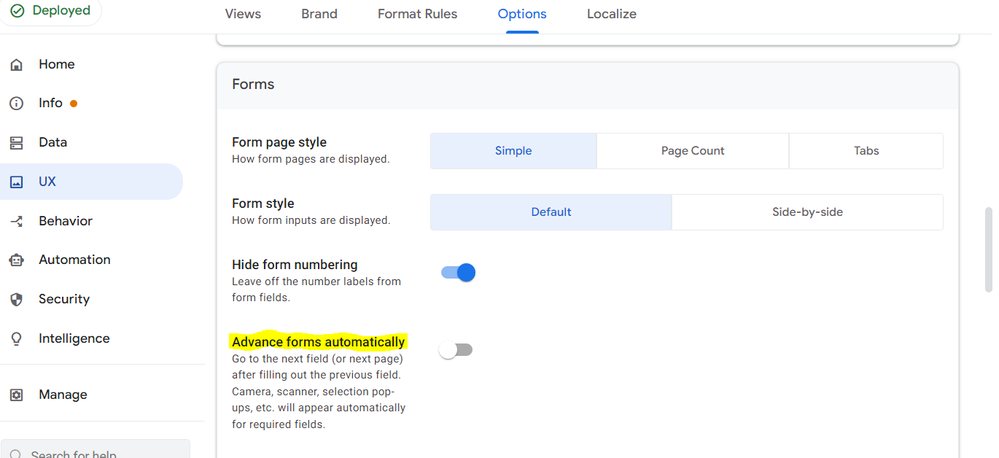
Task: Enable Advance forms automatically toggle
Action: 456,350
